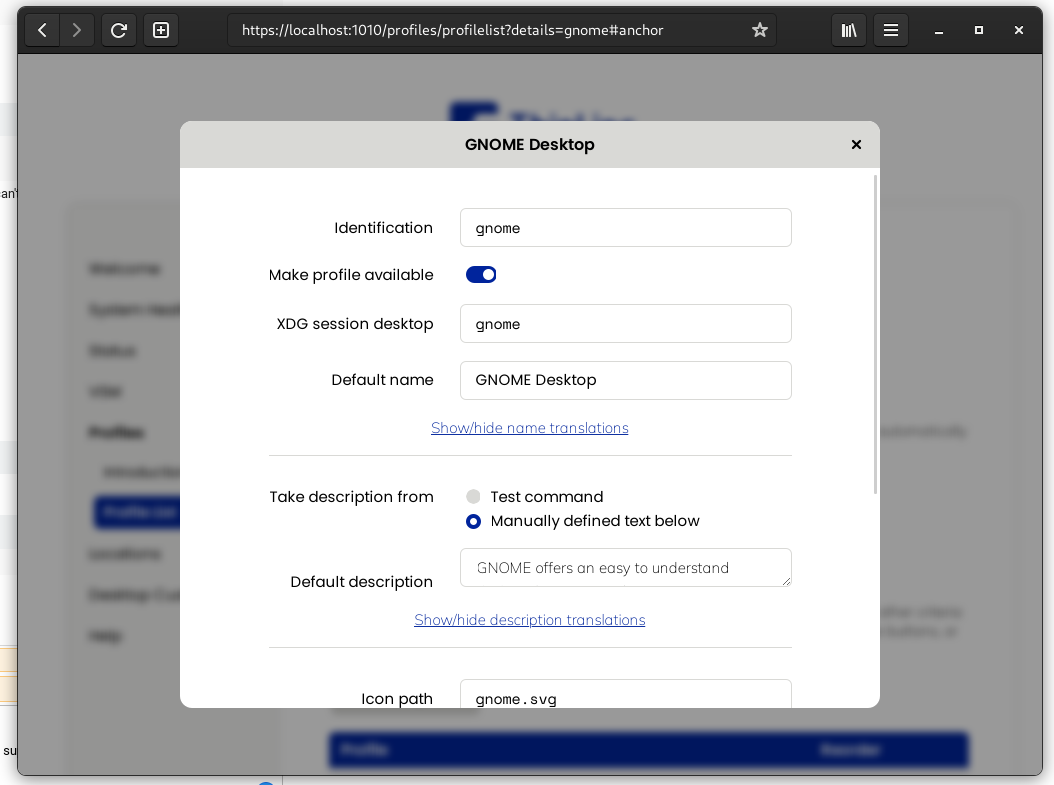This screenshot has width=1054, height=785.
Task: Click the Default name label
Action: tap(382, 380)
